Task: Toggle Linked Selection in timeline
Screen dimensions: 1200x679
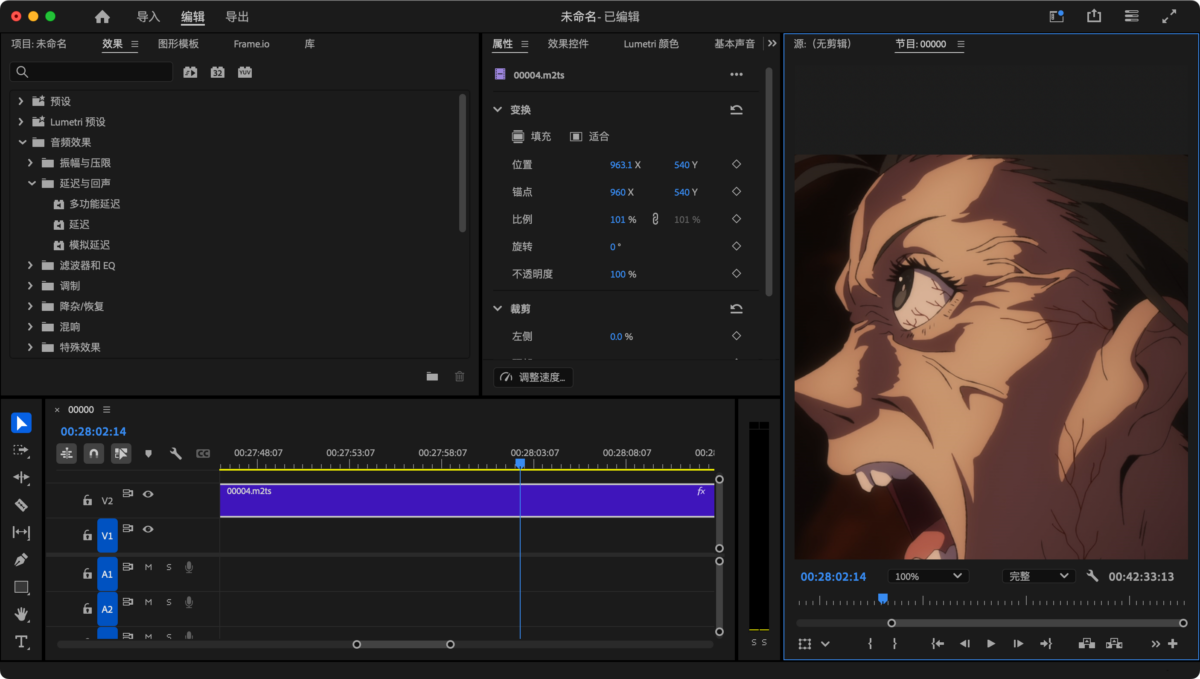Action: [x=121, y=453]
